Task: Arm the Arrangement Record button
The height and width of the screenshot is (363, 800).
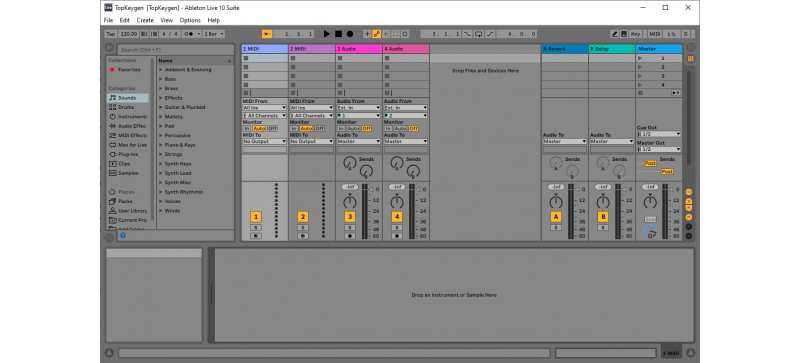Action: [x=350, y=34]
